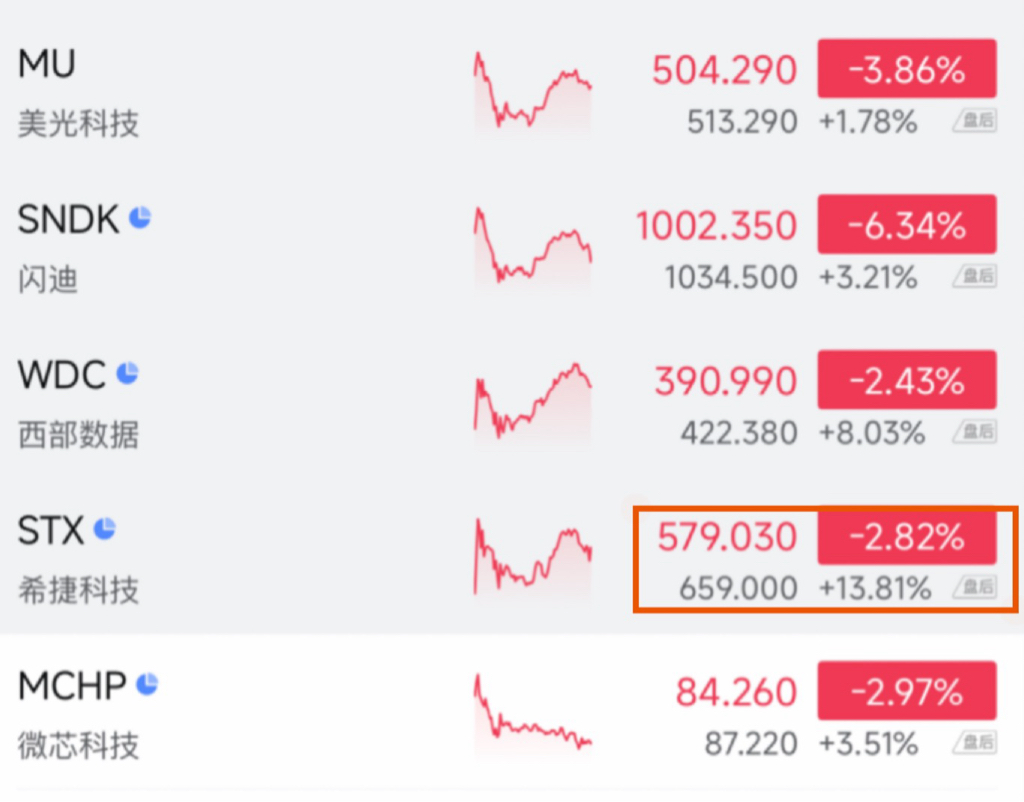
Task: Tap the after-hours badge in WDC row
Action: click(x=974, y=432)
